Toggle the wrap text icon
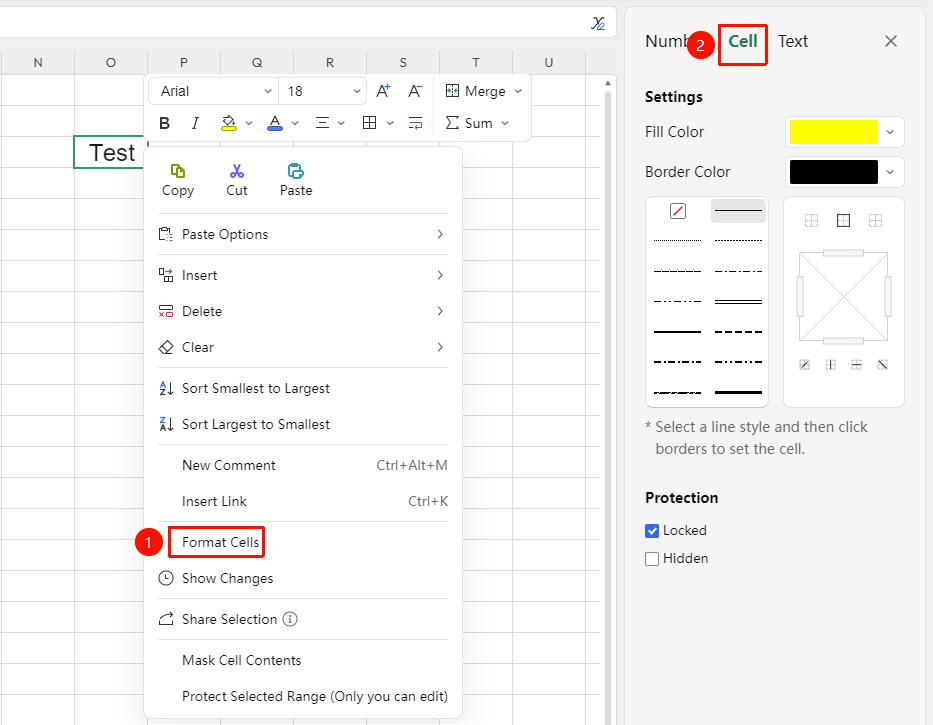The width and height of the screenshot is (933, 725). point(415,123)
